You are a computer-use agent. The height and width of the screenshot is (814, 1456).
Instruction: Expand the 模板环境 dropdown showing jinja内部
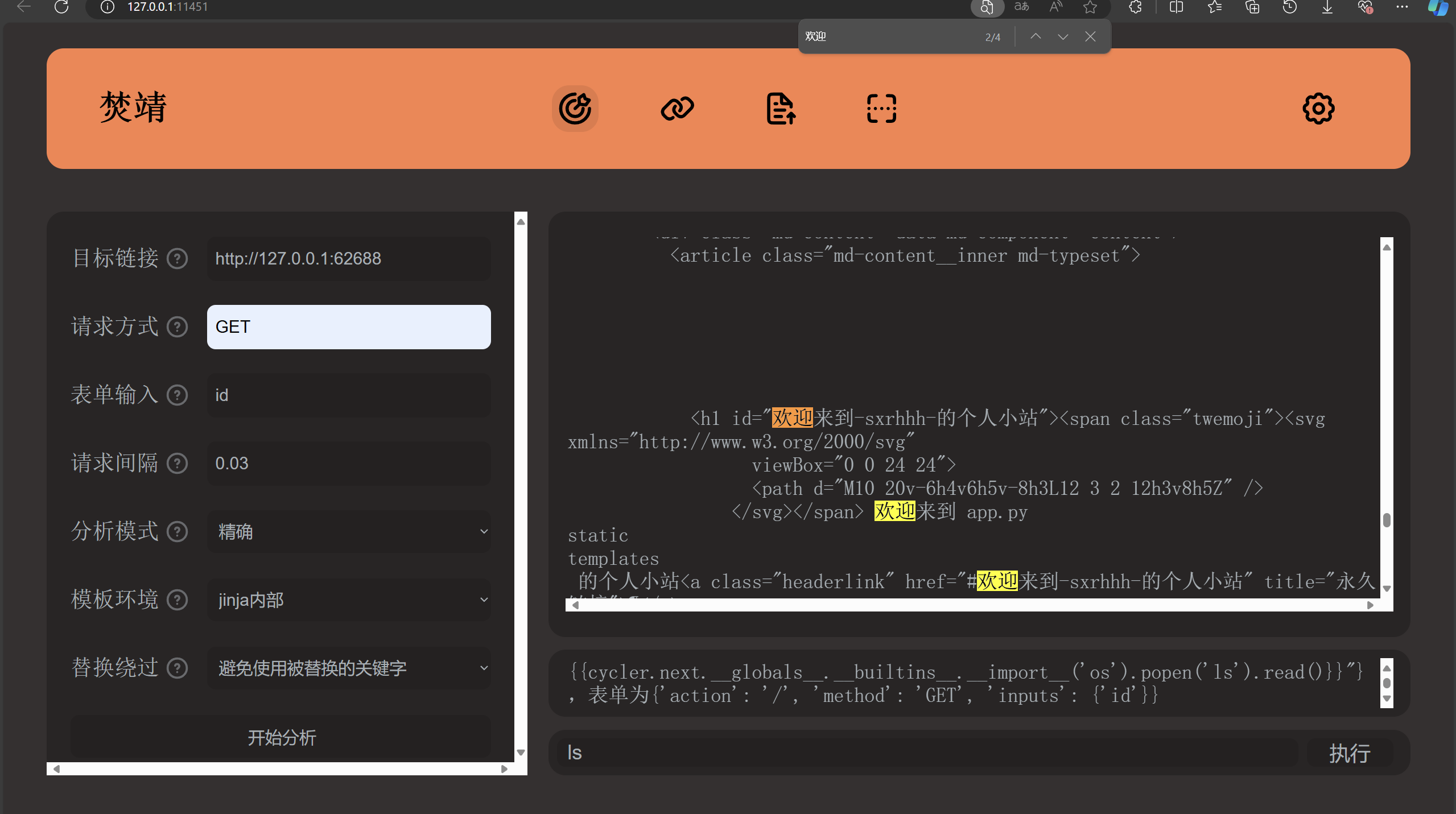tap(348, 600)
